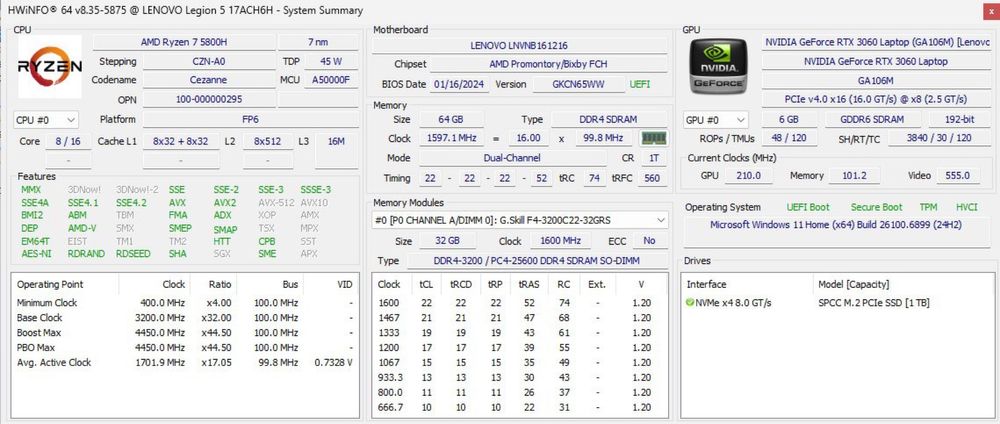The image size is (1000, 424).
Task: Click the 3840 / 30 / 120 shaders field
Action: pyautogui.click(x=940, y=138)
